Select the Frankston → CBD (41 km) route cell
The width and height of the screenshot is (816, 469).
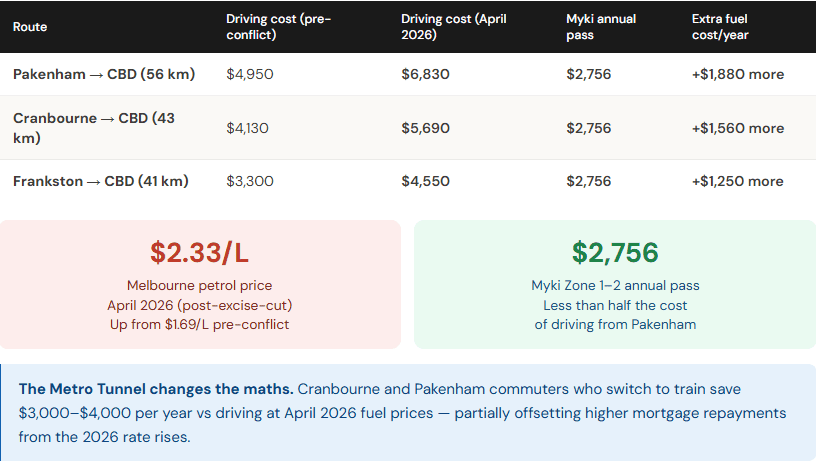[x=101, y=181]
